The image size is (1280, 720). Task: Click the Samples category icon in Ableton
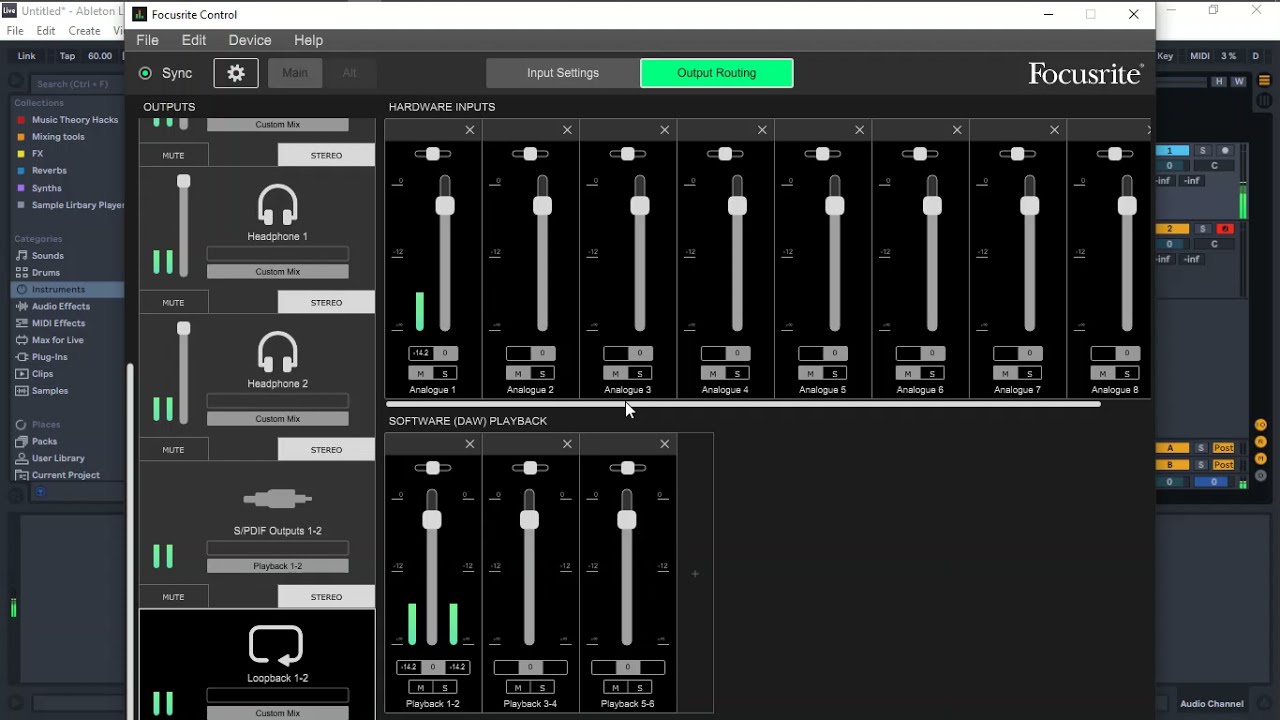[x=21, y=391]
